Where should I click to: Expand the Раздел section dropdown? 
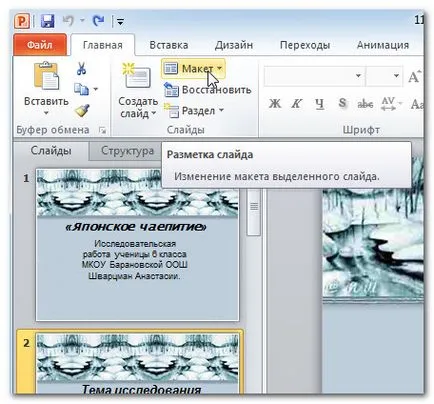click(x=193, y=111)
